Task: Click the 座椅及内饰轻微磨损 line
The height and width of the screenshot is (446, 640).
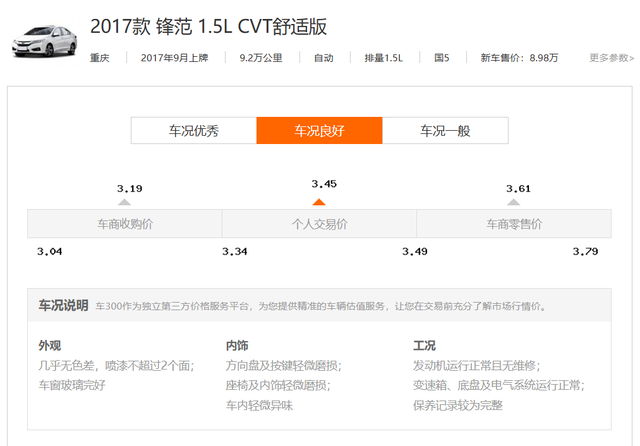Action: tap(278, 385)
